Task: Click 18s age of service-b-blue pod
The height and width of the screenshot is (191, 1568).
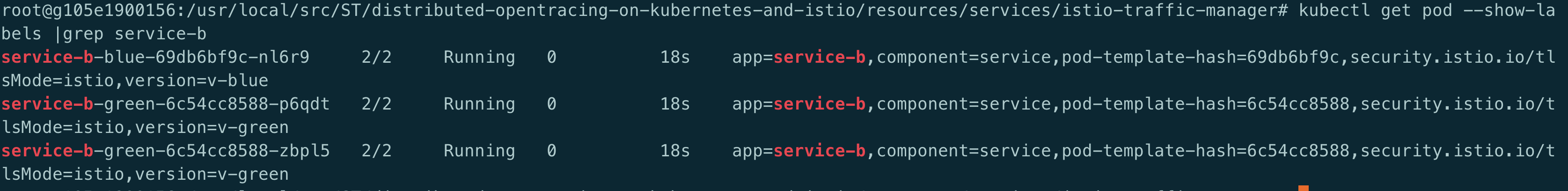Action: pyautogui.click(x=676, y=57)
